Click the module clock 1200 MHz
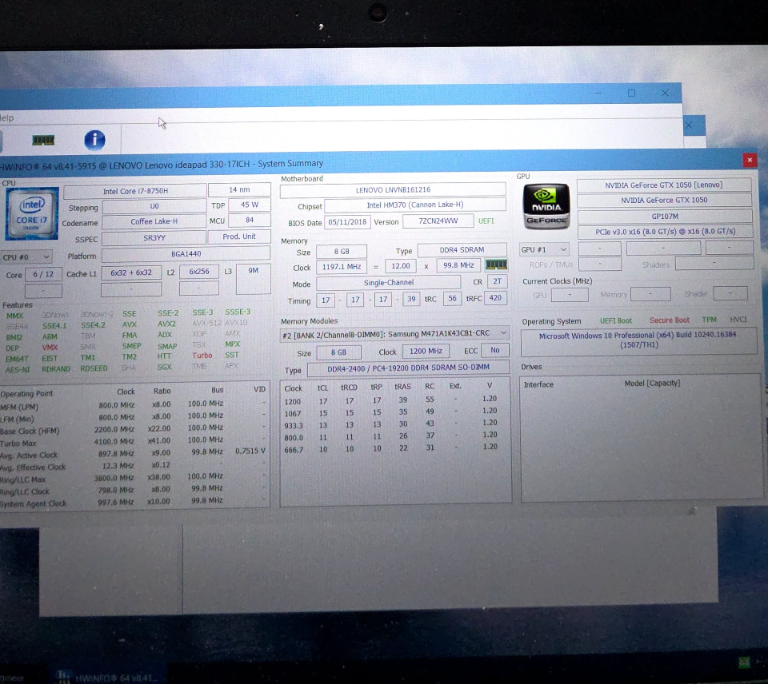The image size is (768, 684). pyautogui.click(x=425, y=351)
